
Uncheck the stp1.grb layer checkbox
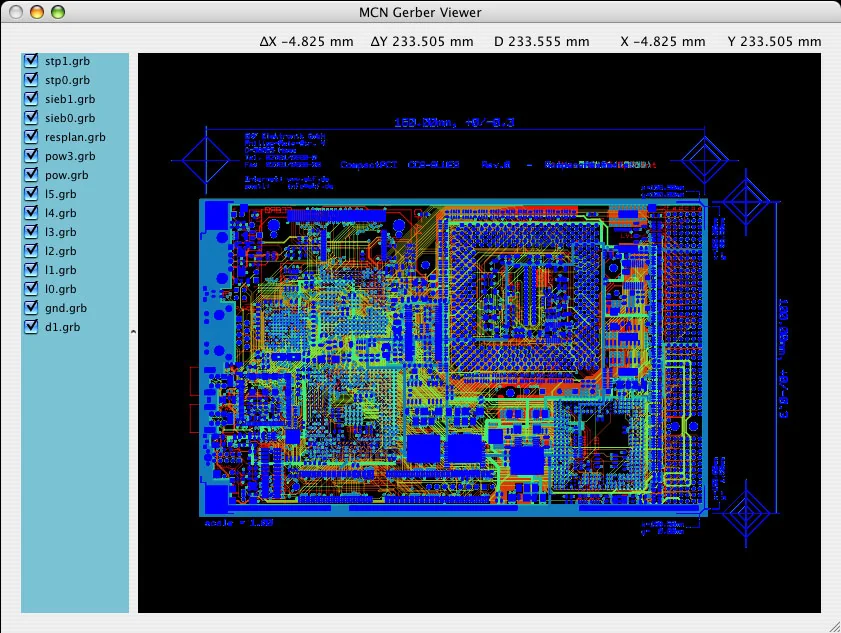30,60
